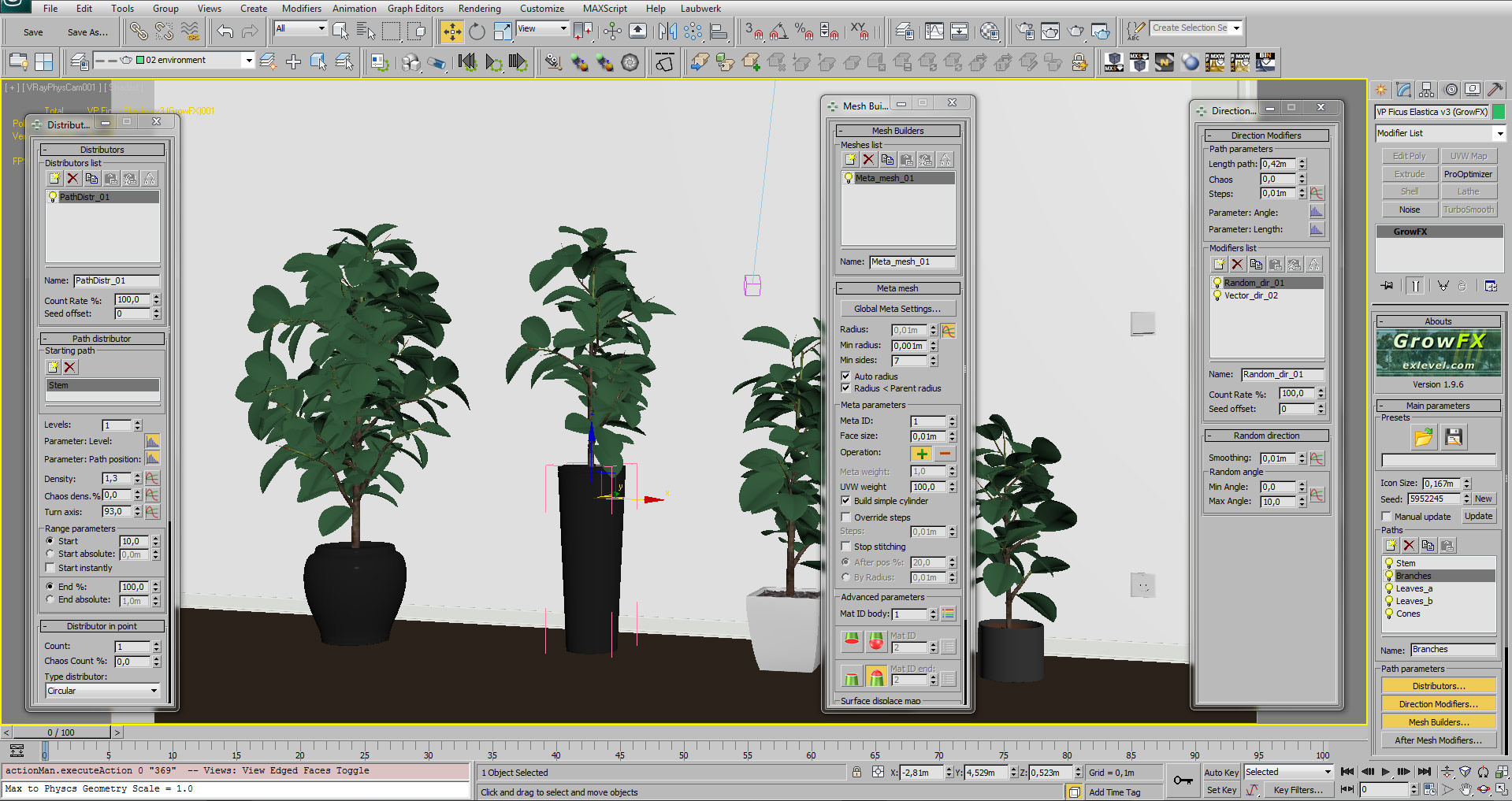Open the Laubwerk menu
Image resolution: width=1512 pixels, height=801 pixels.
(x=700, y=9)
